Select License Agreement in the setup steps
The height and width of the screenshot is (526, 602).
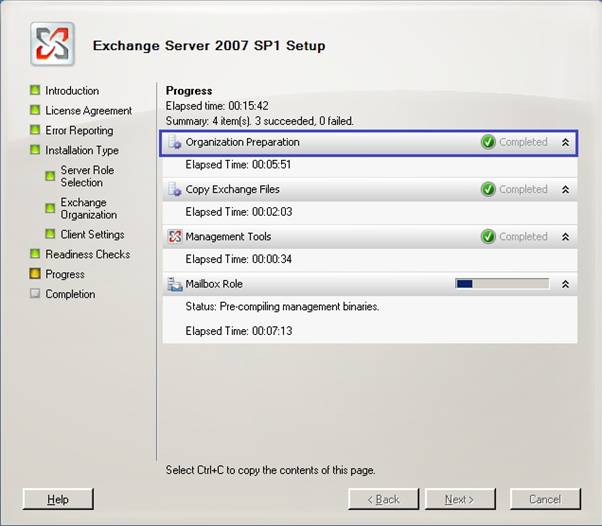[x=89, y=111]
